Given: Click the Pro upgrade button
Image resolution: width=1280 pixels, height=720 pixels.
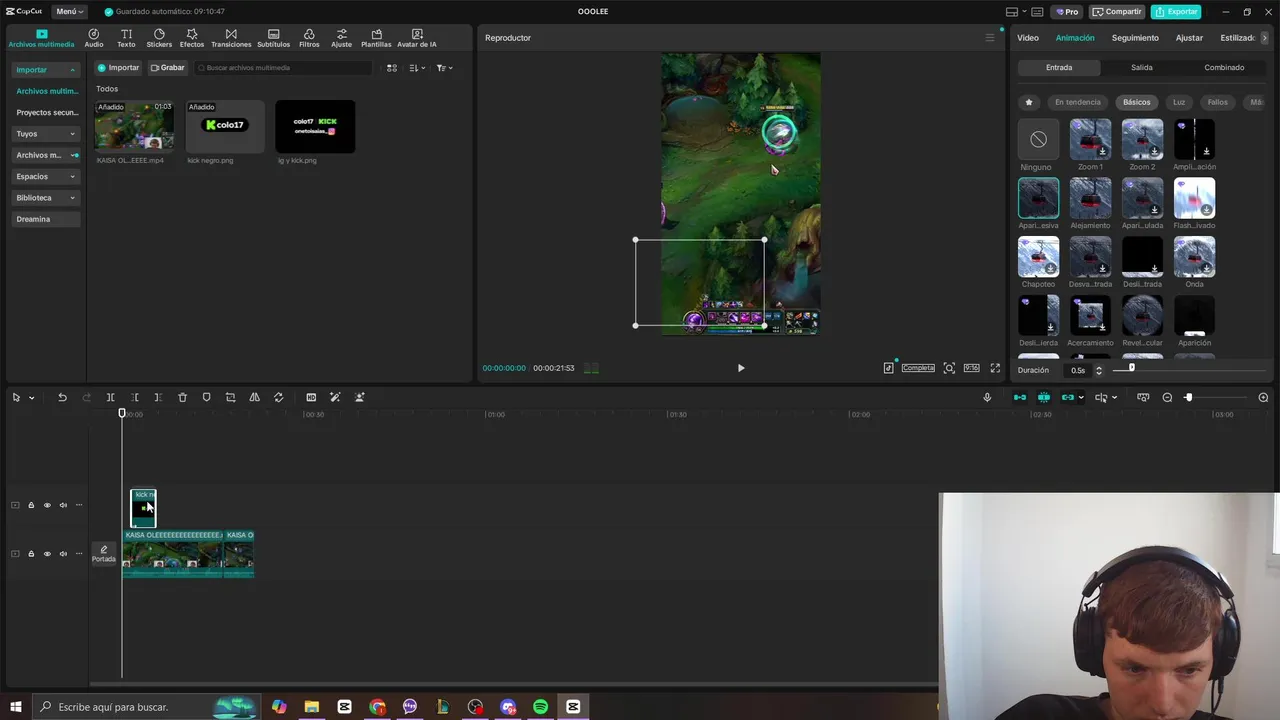Looking at the screenshot, I should [x=1066, y=11].
